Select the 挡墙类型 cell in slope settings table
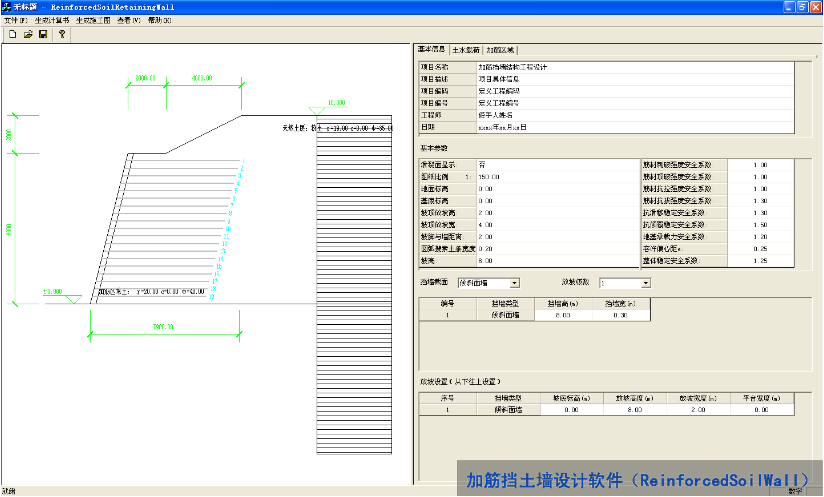Viewport: 824px width, 497px height. 508,410
